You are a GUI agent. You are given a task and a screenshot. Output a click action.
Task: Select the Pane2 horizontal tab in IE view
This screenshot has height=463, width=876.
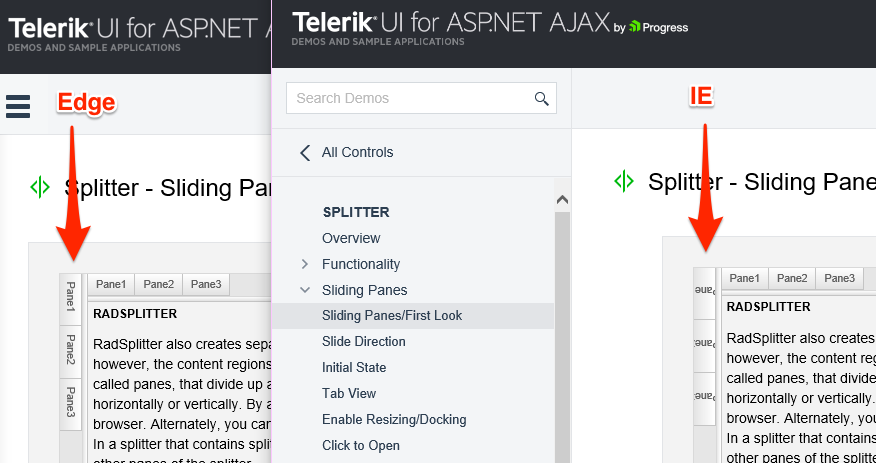(x=792, y=279)
